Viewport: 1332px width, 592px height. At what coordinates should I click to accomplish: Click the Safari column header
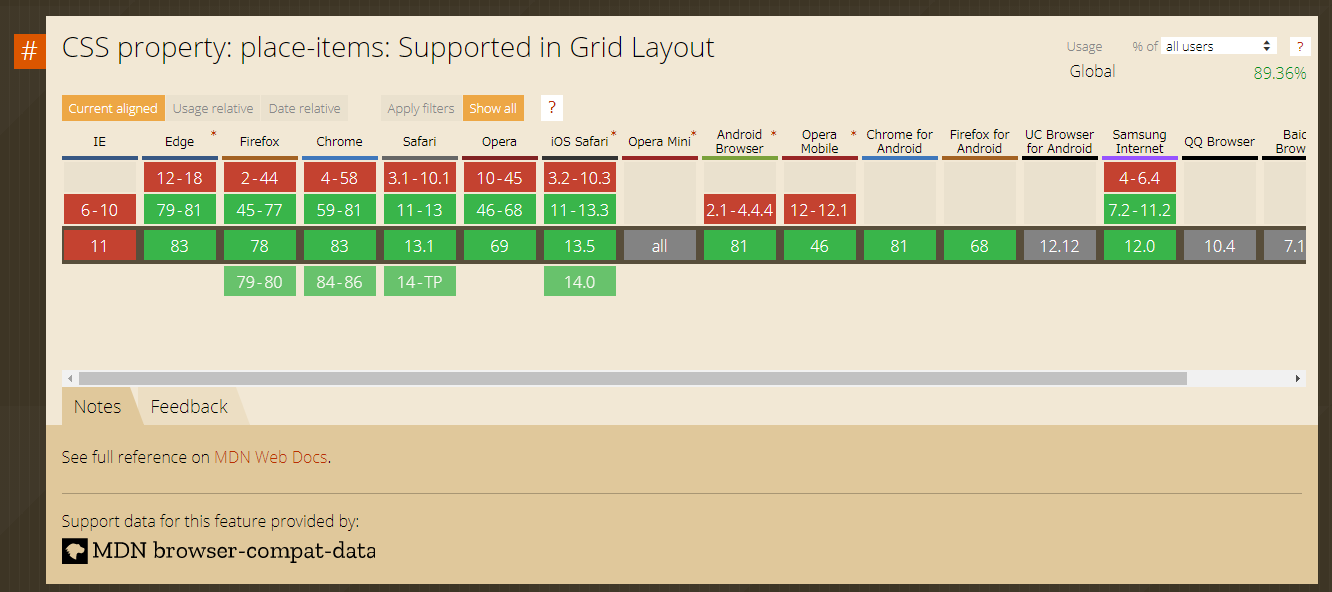click(x=420, y=142)
